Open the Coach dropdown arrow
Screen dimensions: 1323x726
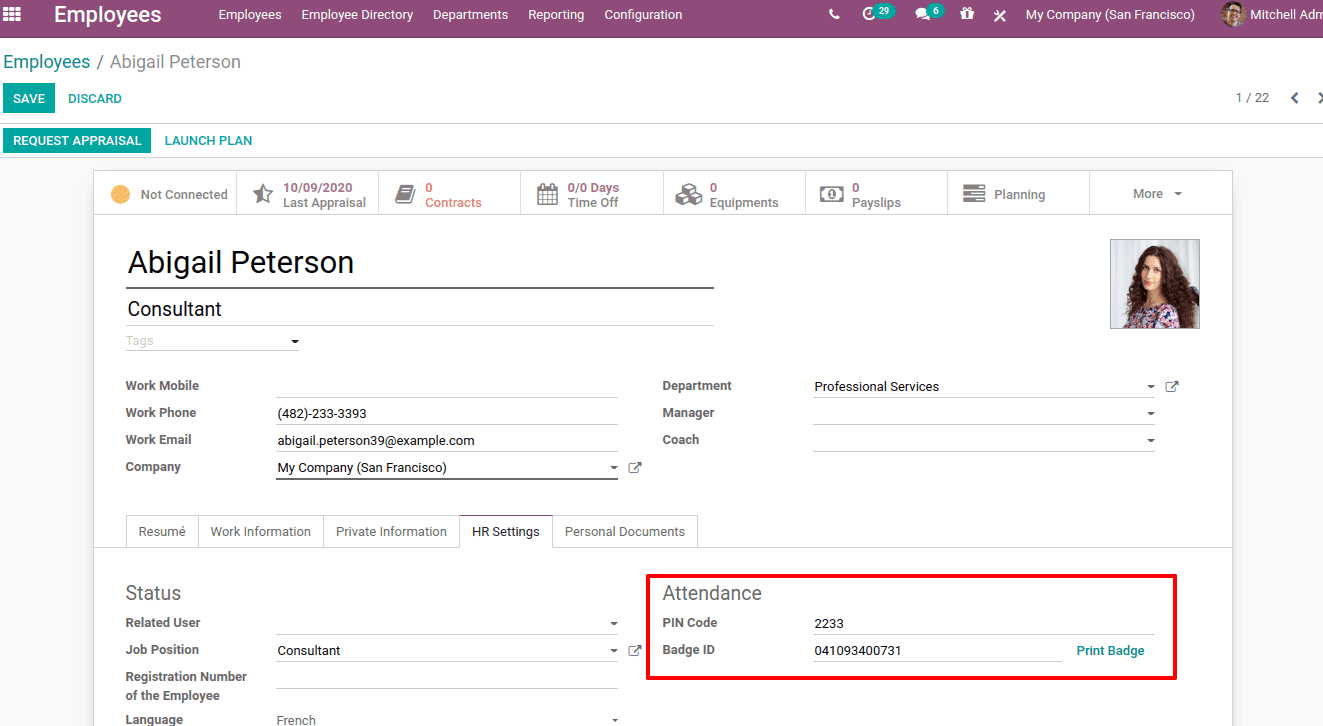coord(1151,441)
